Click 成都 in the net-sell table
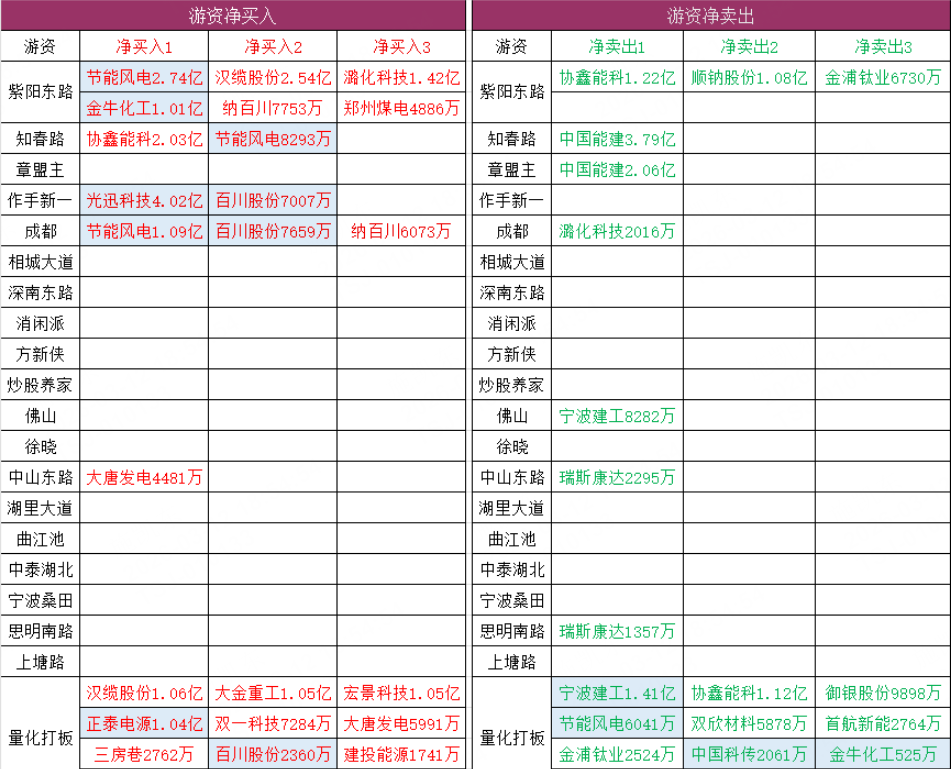Image resolution: width=951 pixels, height=769 pixels. [x=512, y=231]
